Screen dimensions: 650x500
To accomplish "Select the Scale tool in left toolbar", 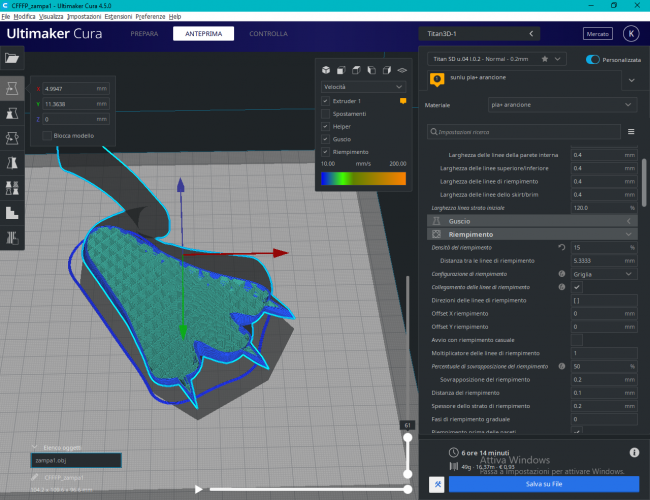I will click(x=12, y=113).
